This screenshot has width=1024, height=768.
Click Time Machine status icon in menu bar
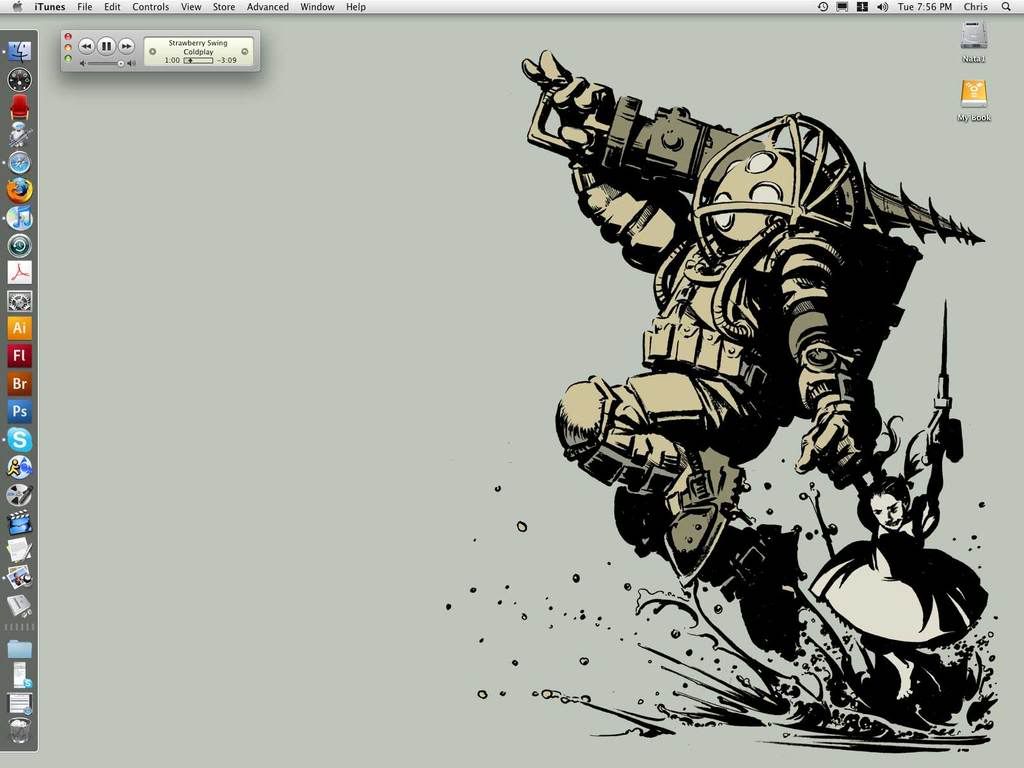tap(823, 7)
